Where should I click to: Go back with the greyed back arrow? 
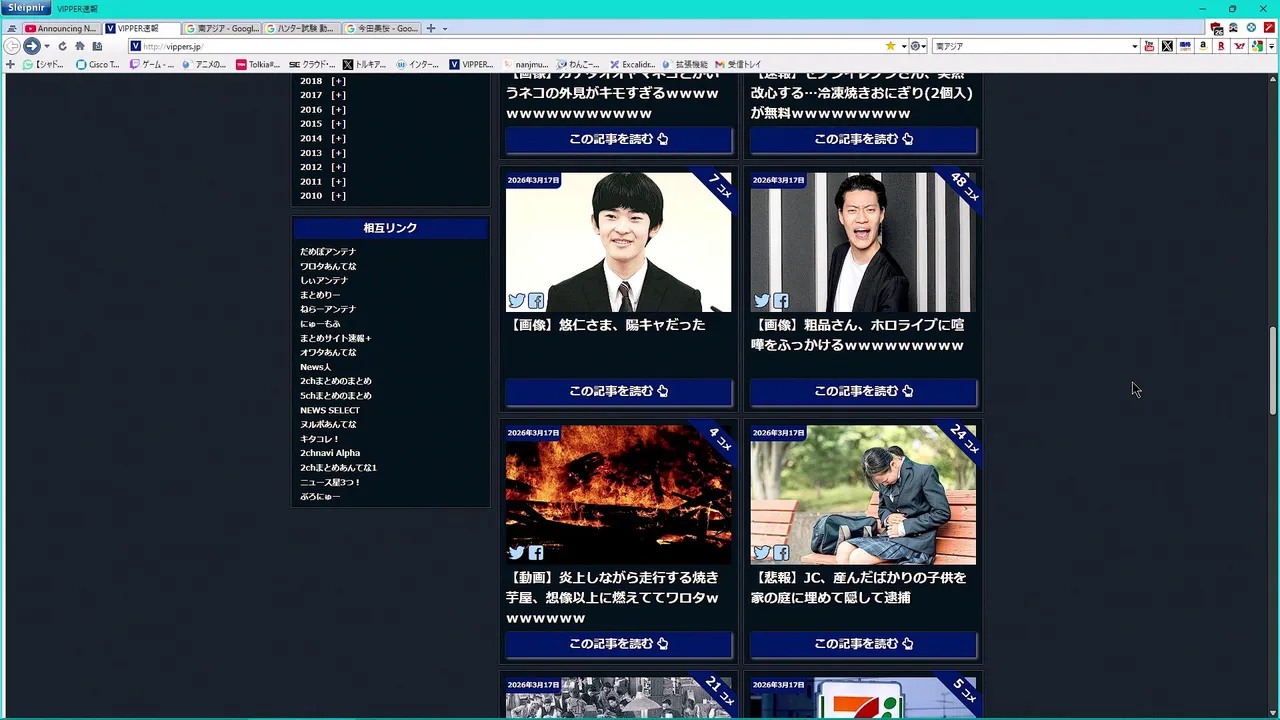pos(12,46)
